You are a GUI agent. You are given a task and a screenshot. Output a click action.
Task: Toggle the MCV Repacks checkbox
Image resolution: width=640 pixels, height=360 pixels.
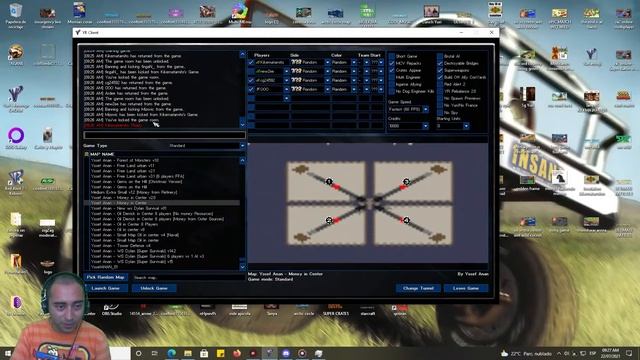click(392, 63)
